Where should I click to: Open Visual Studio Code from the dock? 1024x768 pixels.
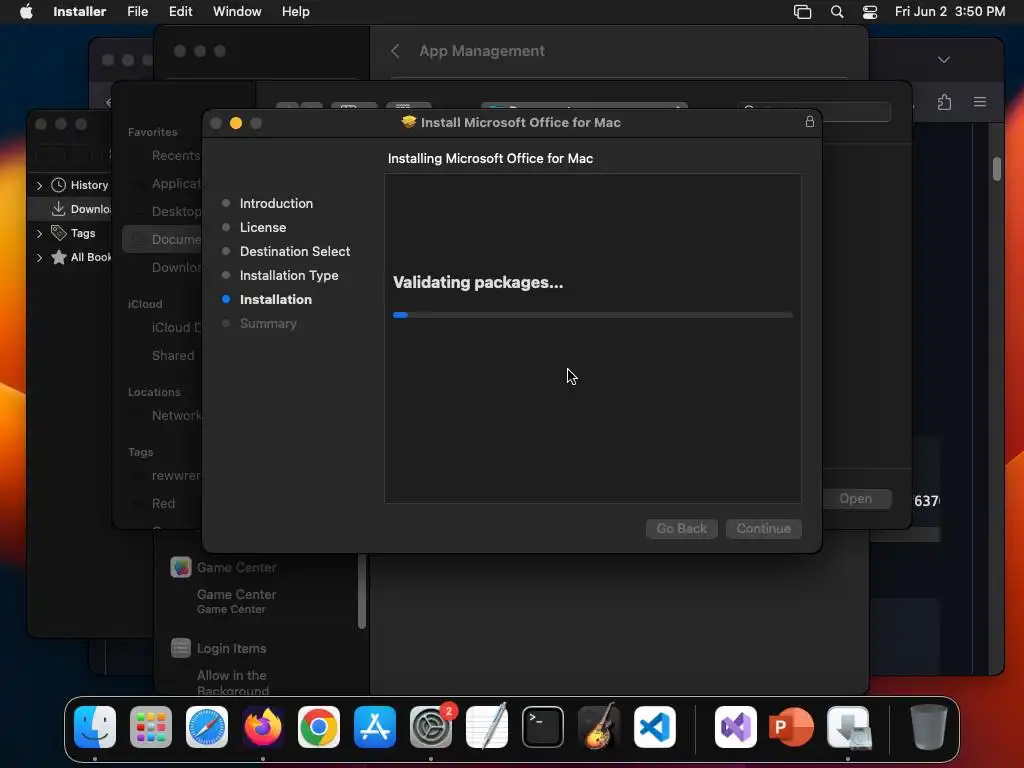(x=655, y=726)
